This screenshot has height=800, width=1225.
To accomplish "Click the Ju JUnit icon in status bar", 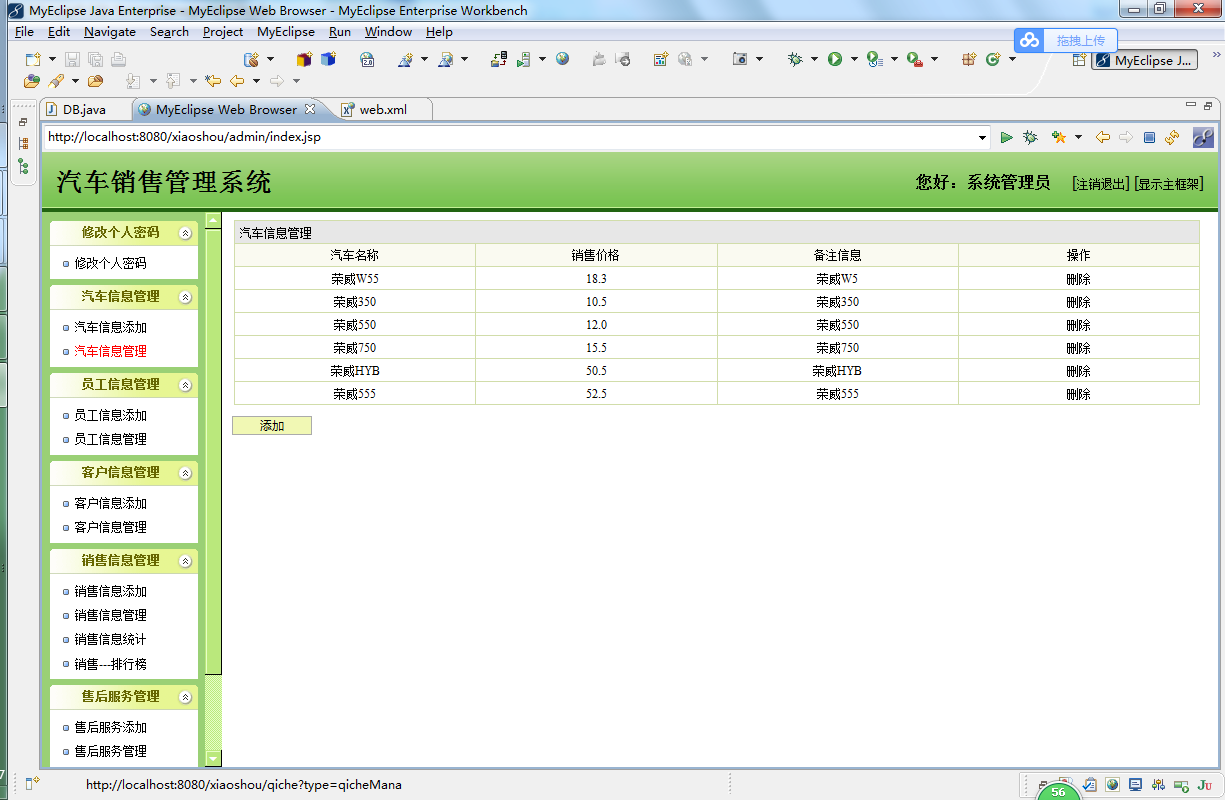I will 1204,786.
